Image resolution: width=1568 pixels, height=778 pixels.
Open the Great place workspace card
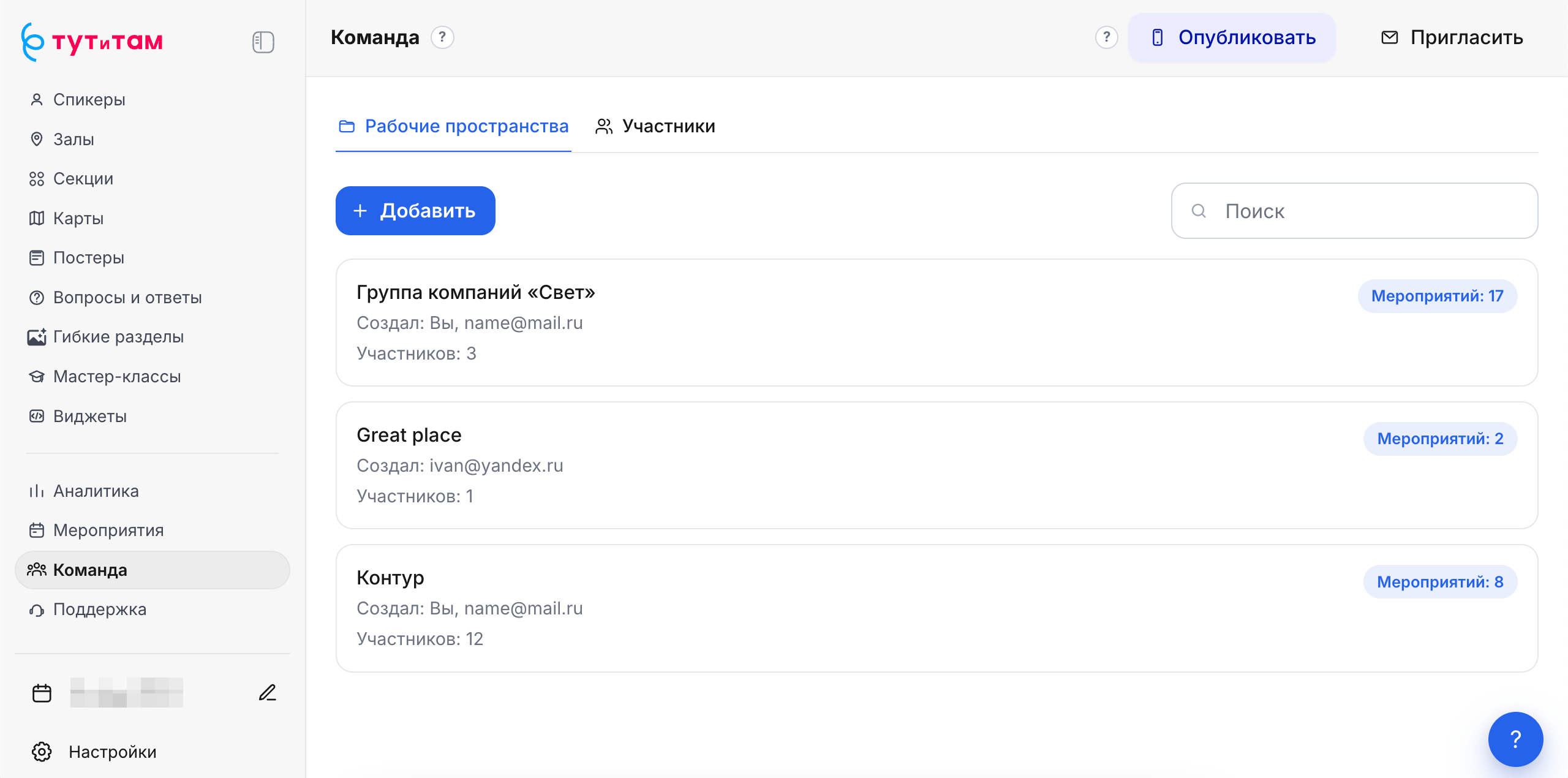point(937,465)
